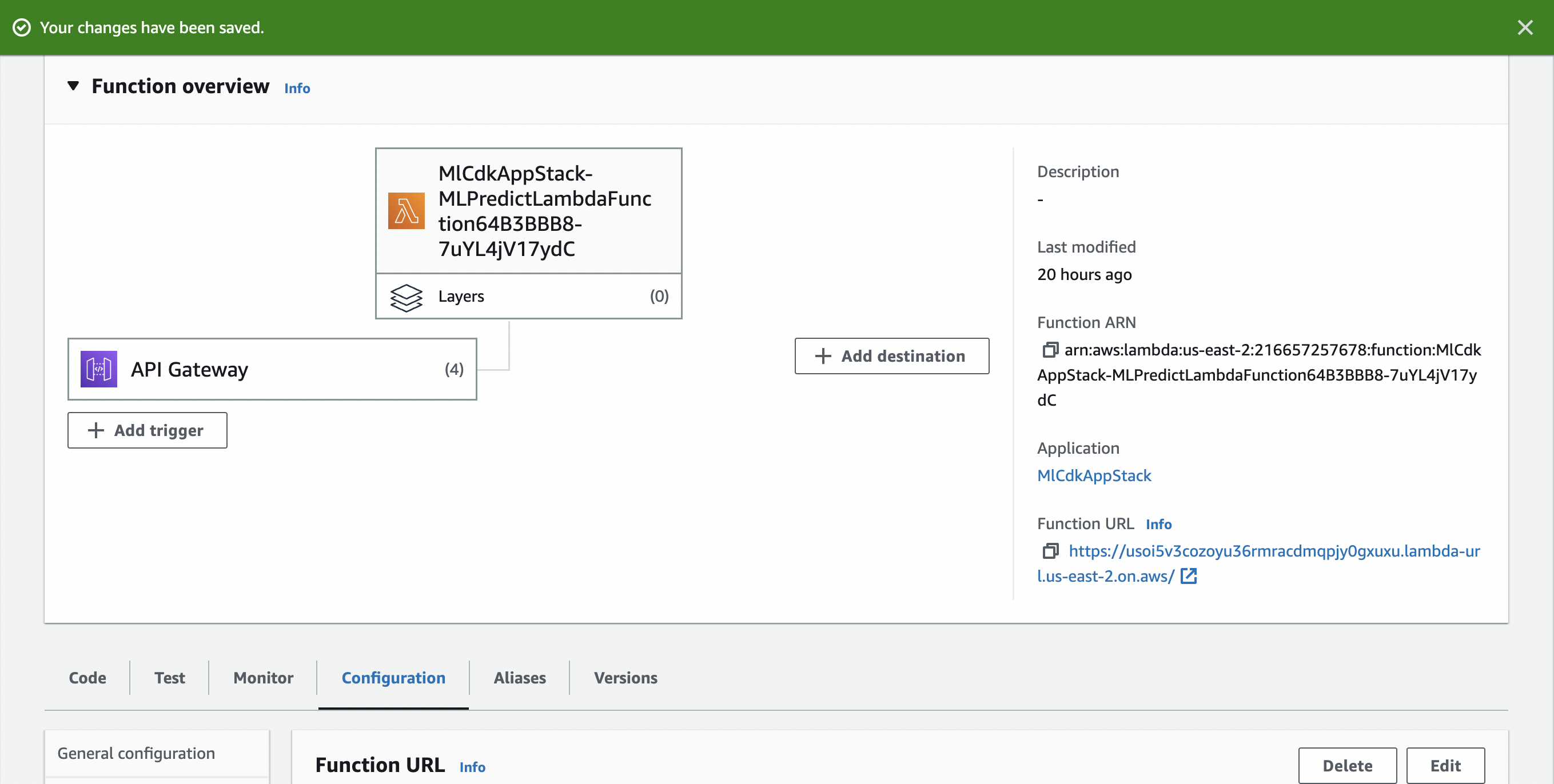Dismiss the saved changes banner

[1524, 28]
